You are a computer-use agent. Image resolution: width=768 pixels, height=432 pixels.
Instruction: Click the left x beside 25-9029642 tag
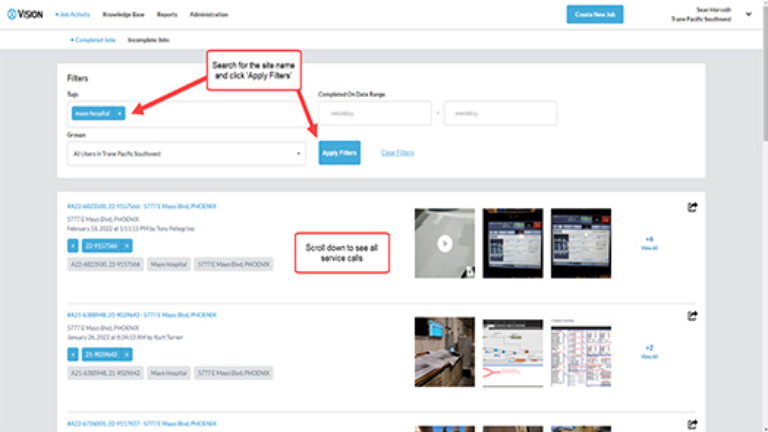tap(72, 354)
